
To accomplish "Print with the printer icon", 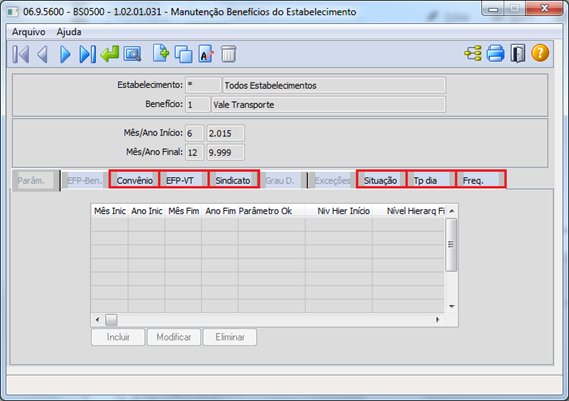I will [495, 53].
